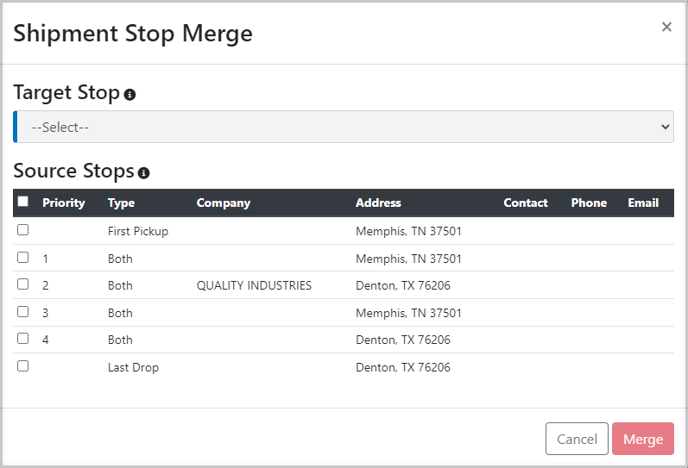Viewport: 688px width, 468px height.
Task: Click the Target Stop dropdown chevron arrow
Action: click(x=665, y=127)
